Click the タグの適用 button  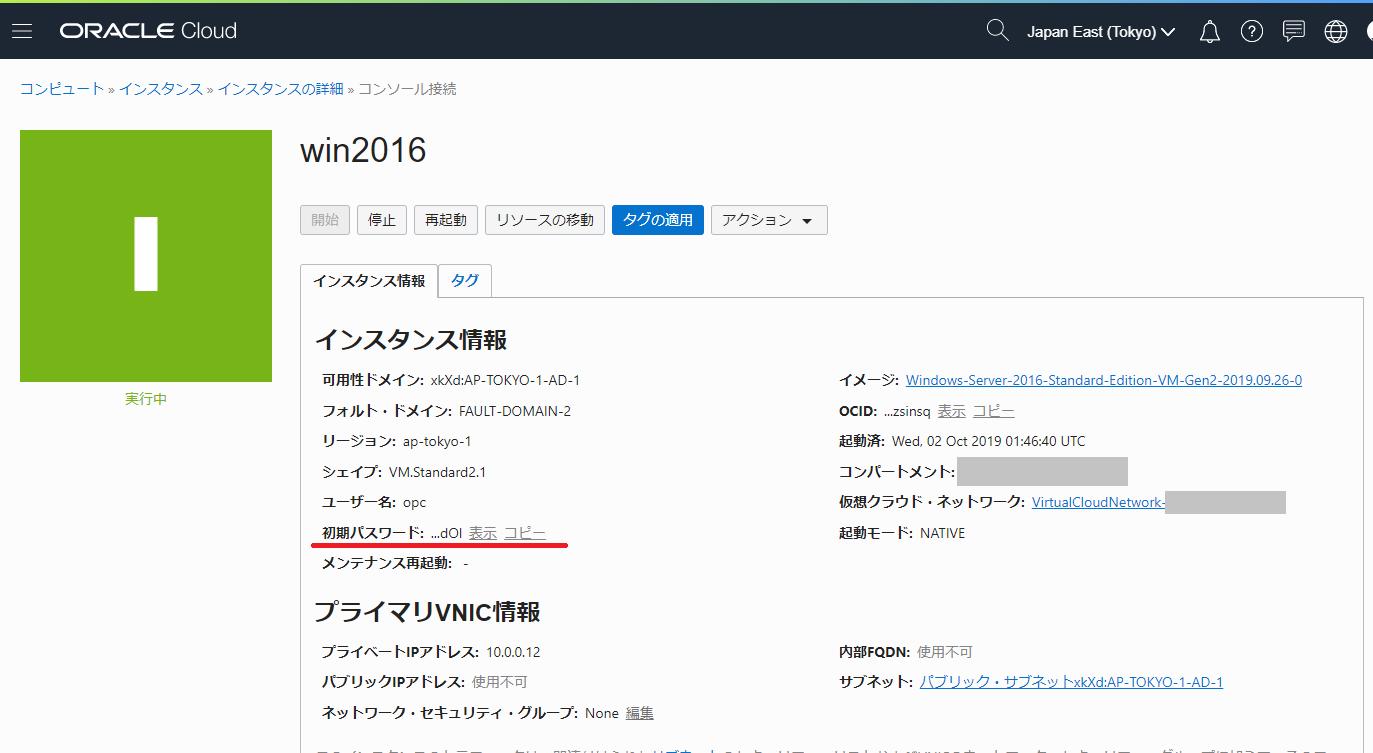pyautogui.click(x=658, y=220)
